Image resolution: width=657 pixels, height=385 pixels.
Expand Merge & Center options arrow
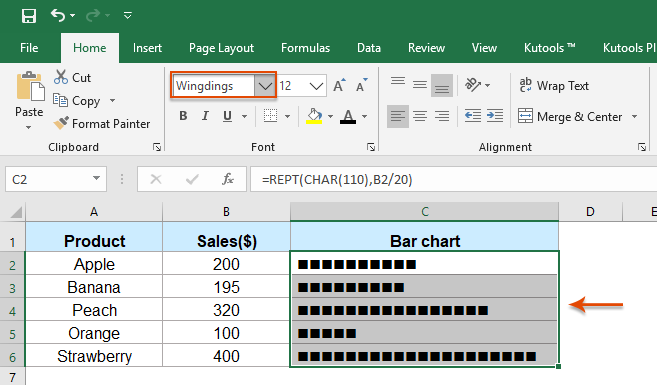(x=634, y=116)
